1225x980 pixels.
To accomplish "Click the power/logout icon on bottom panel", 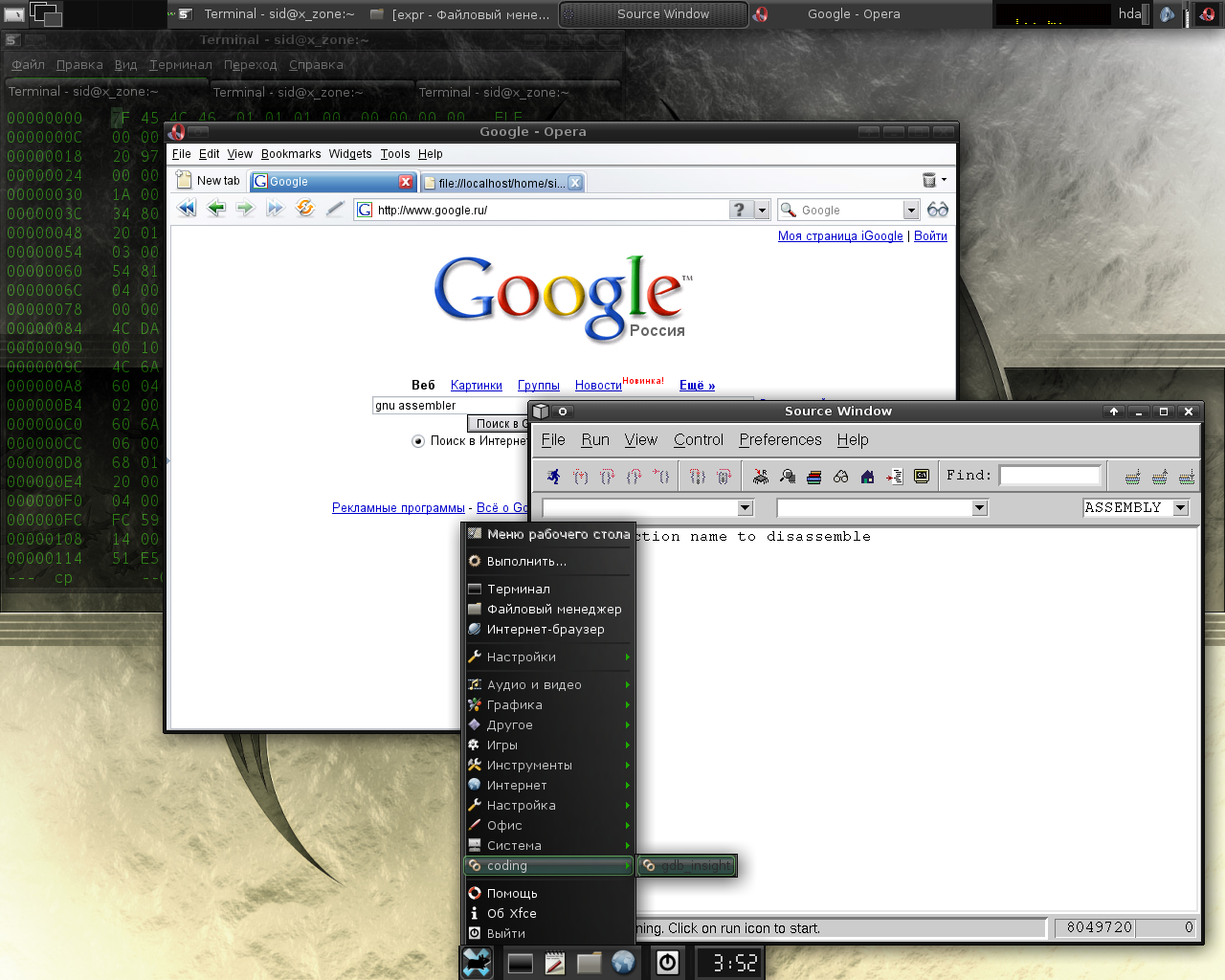I will [668, 963].
